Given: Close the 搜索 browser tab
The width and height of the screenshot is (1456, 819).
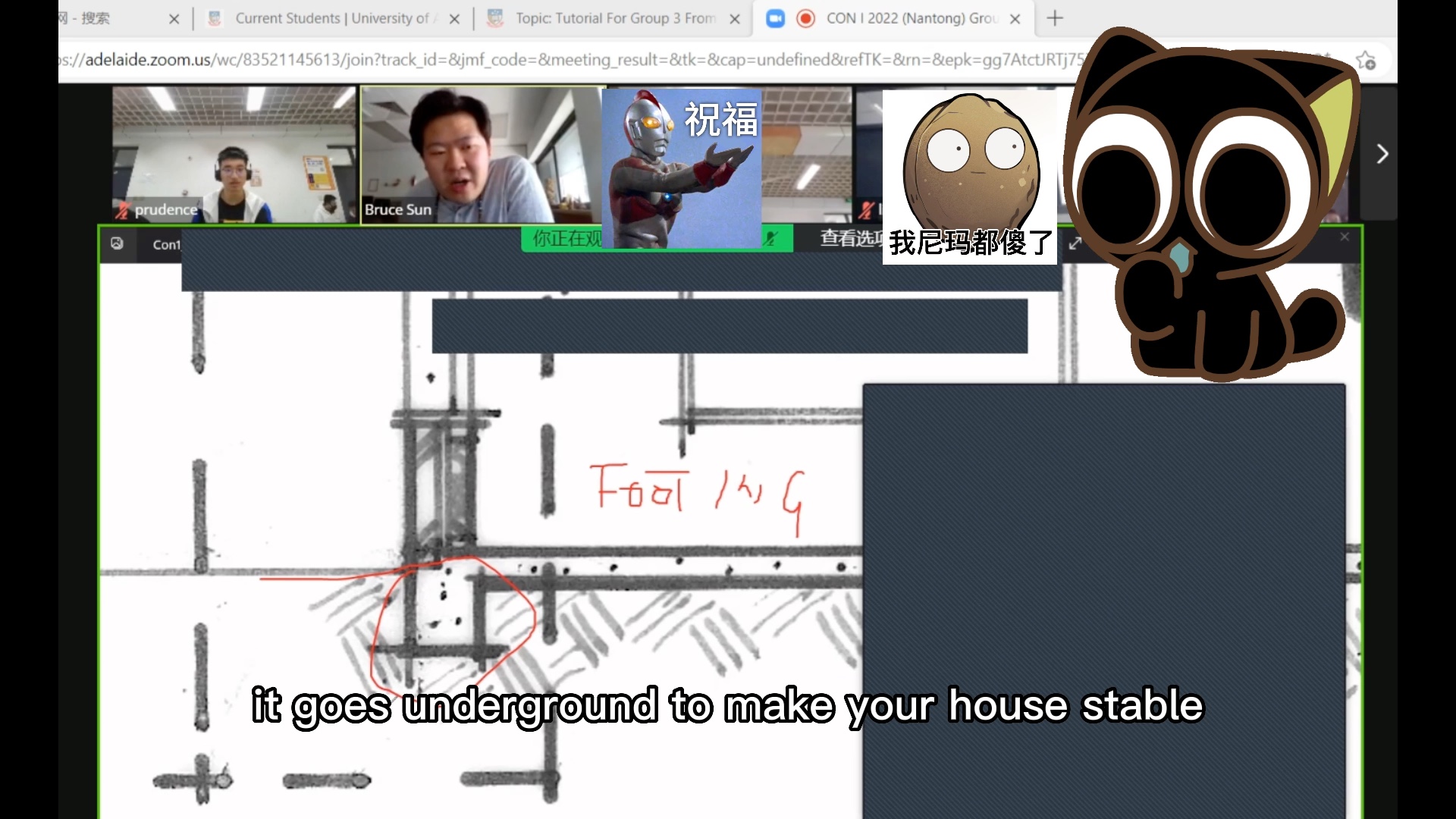Looking at the screenshot, I should [174, 18].
